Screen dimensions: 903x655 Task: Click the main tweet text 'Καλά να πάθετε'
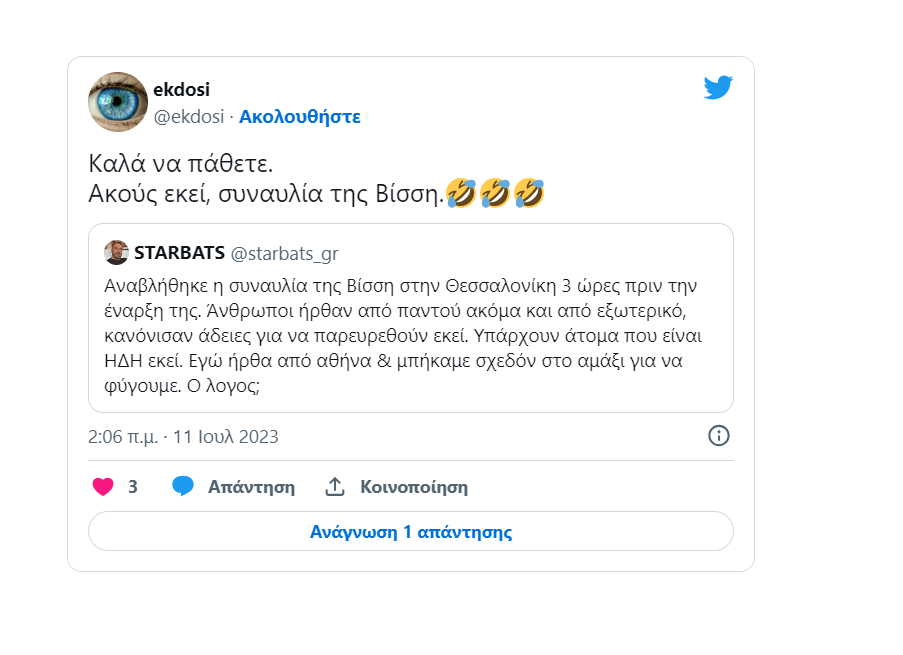coord(180,164)
